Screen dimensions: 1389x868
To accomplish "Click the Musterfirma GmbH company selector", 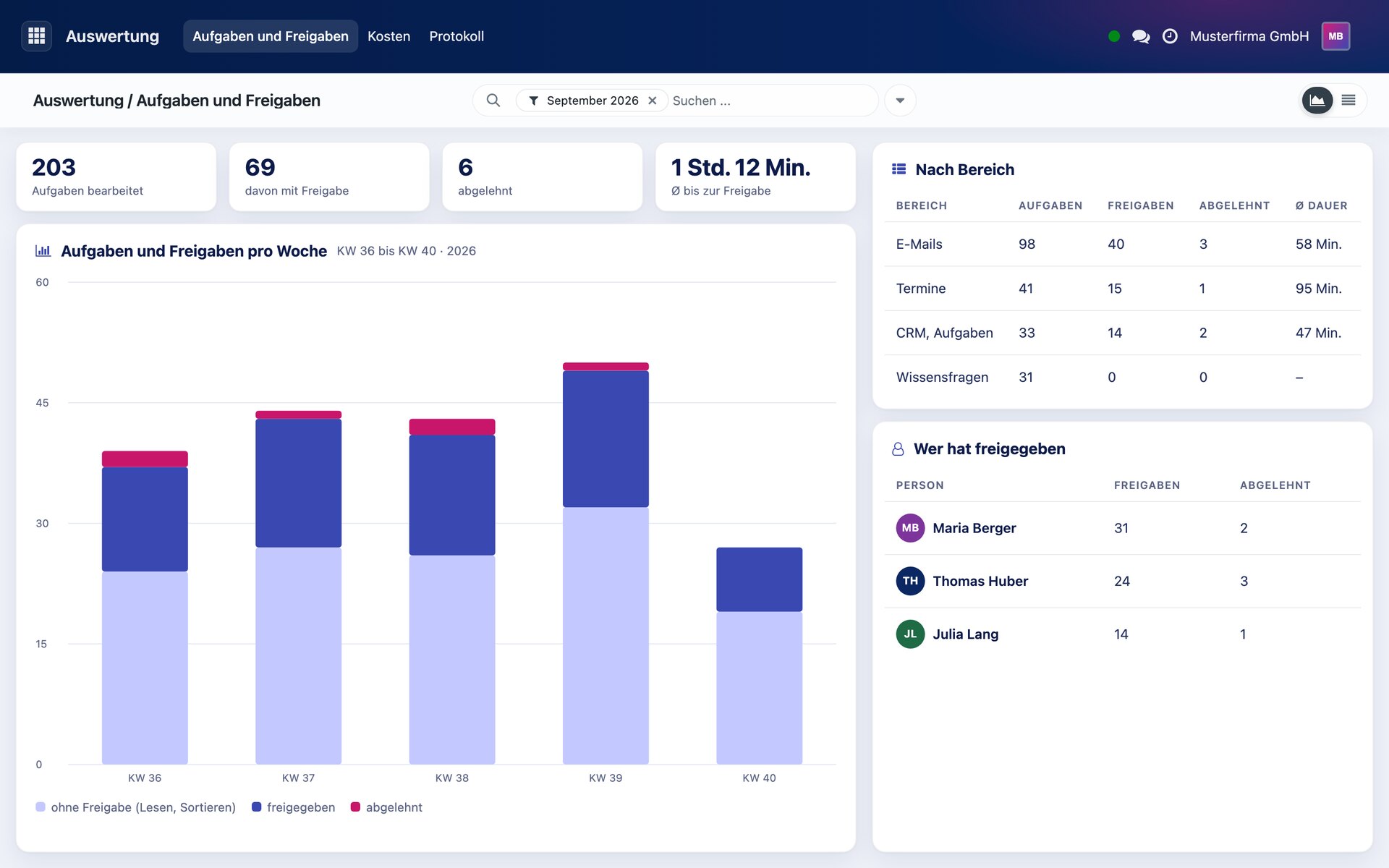I will coord(1249,36).
